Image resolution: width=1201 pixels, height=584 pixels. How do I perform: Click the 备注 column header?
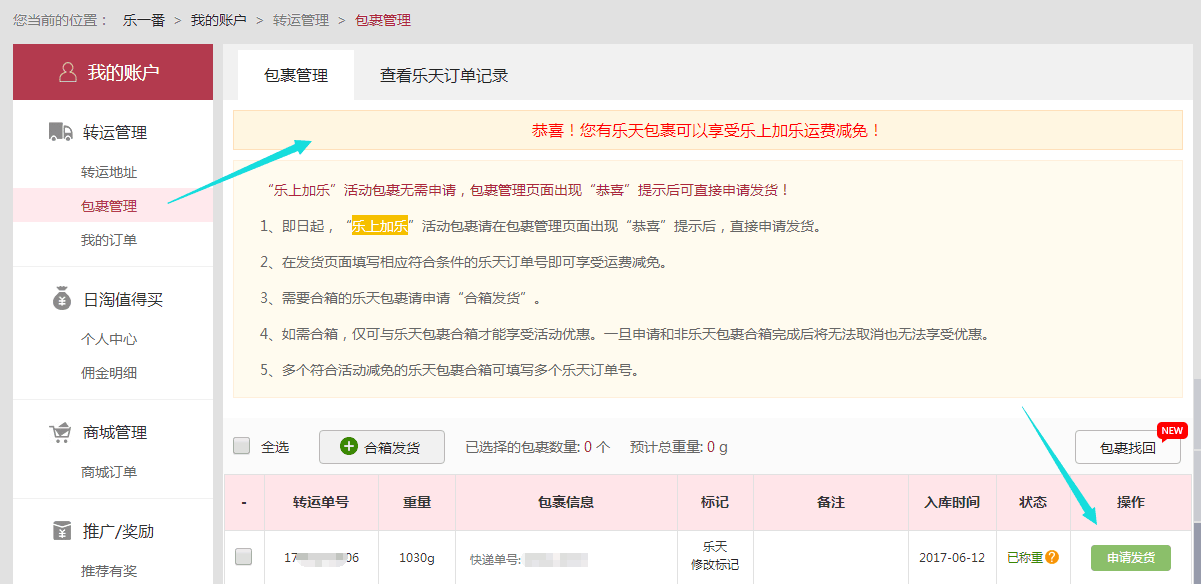(x=831, y=502)
